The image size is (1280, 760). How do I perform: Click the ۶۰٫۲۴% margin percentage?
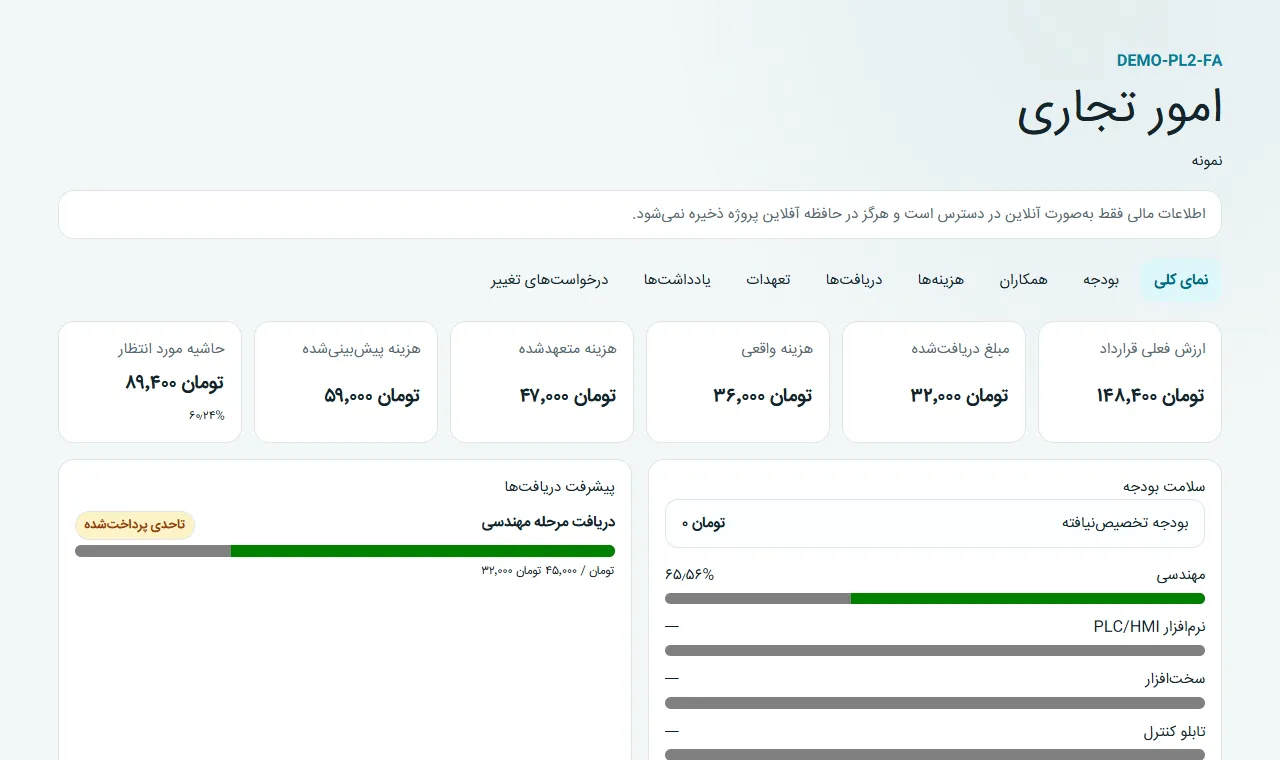click(x=207, y=415)
